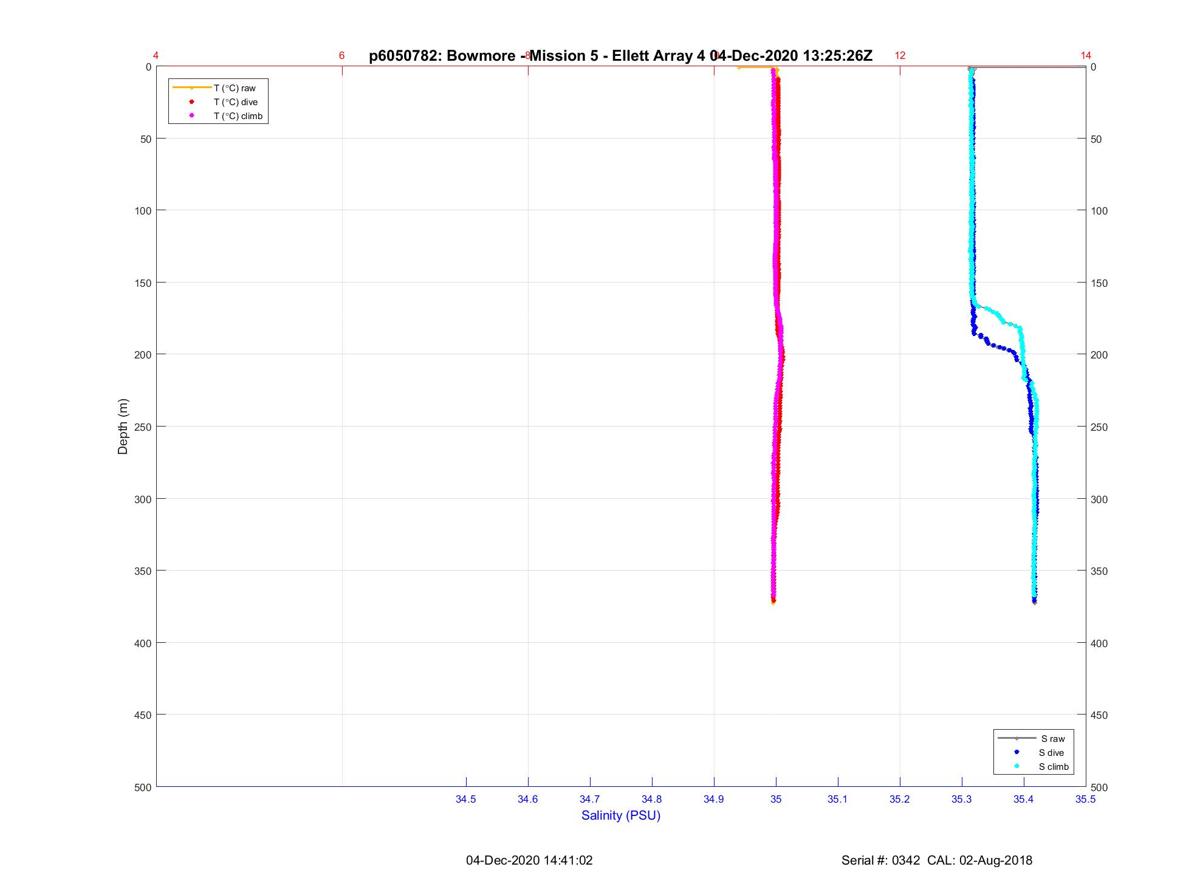The width and height of the screenshot is (1200, 885).
Task: Click the 34.8 salinity tick label
Action: pyautogui.click(x=652, y=799)
